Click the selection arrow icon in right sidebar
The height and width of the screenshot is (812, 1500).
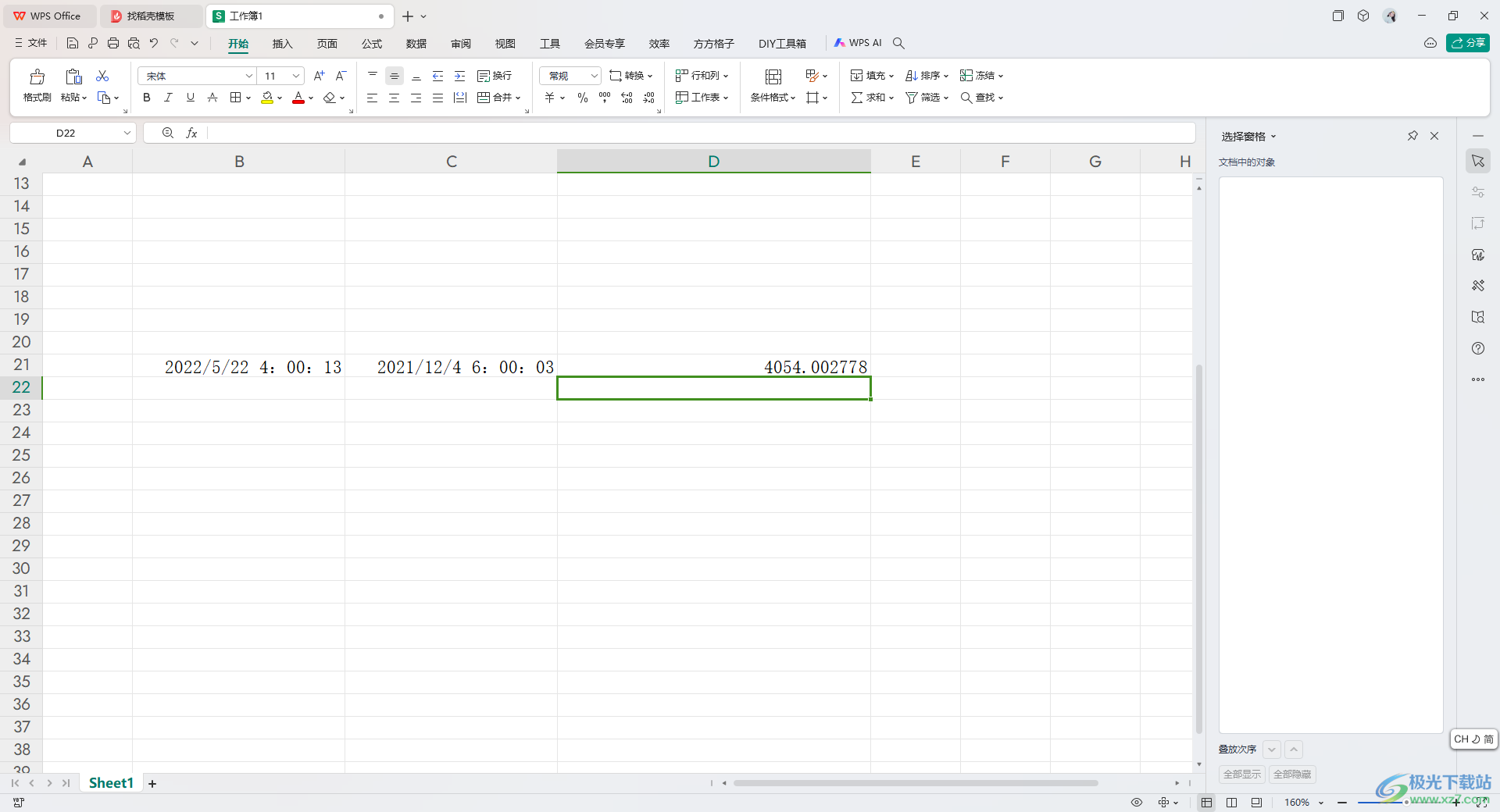coord(1478,161)
